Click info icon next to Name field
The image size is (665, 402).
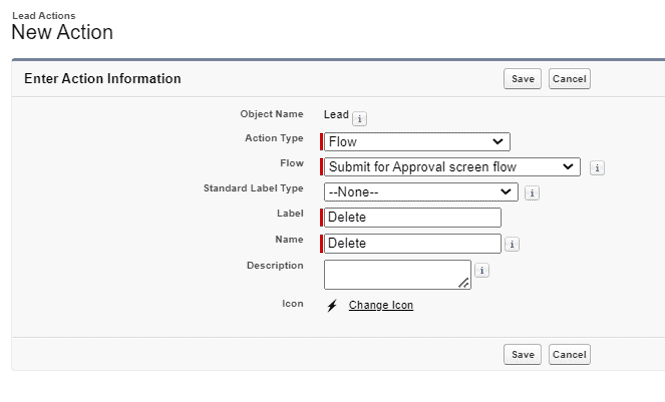click(x=512, y=244)
